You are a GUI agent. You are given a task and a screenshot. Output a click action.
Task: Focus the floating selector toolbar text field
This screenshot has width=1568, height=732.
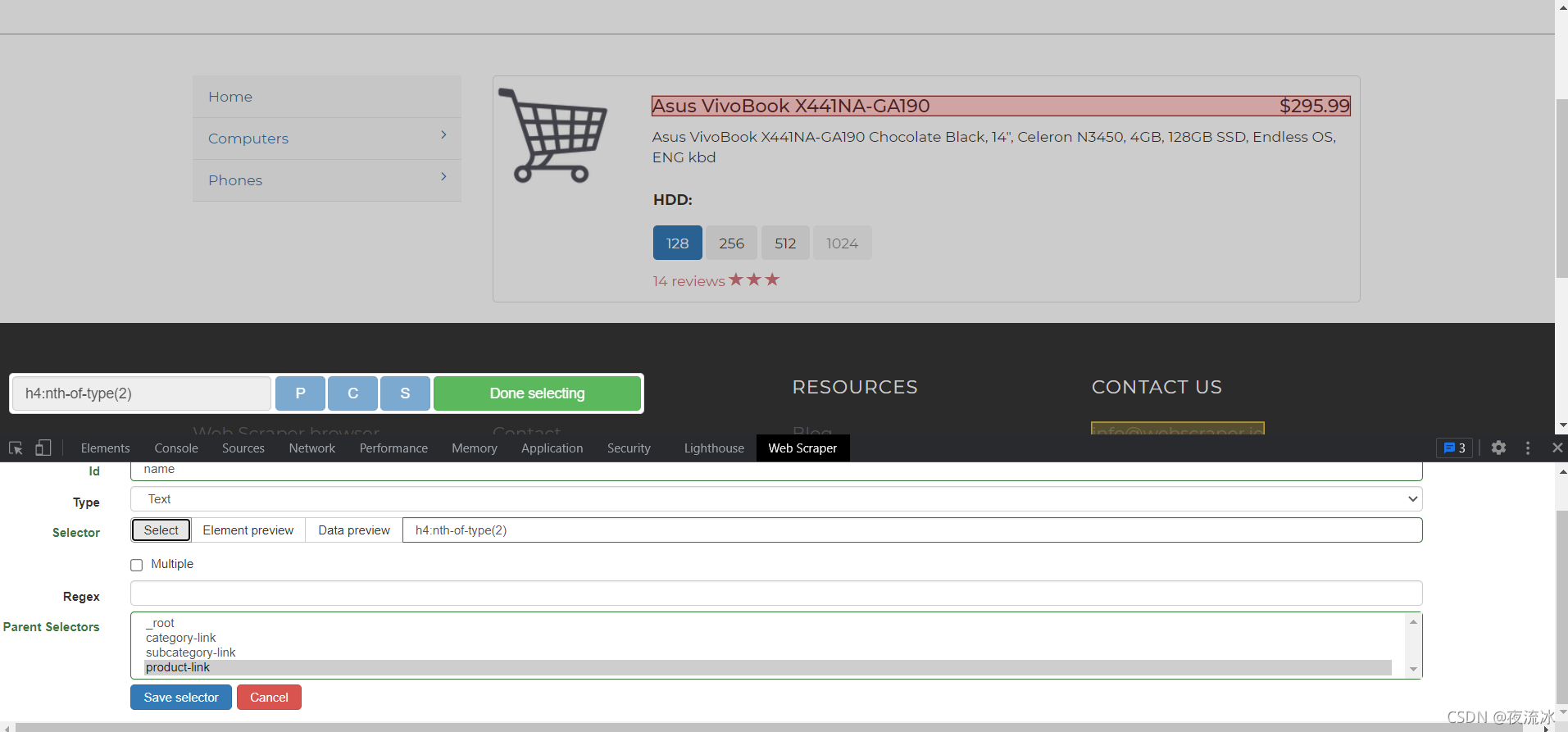pos(142,393)
